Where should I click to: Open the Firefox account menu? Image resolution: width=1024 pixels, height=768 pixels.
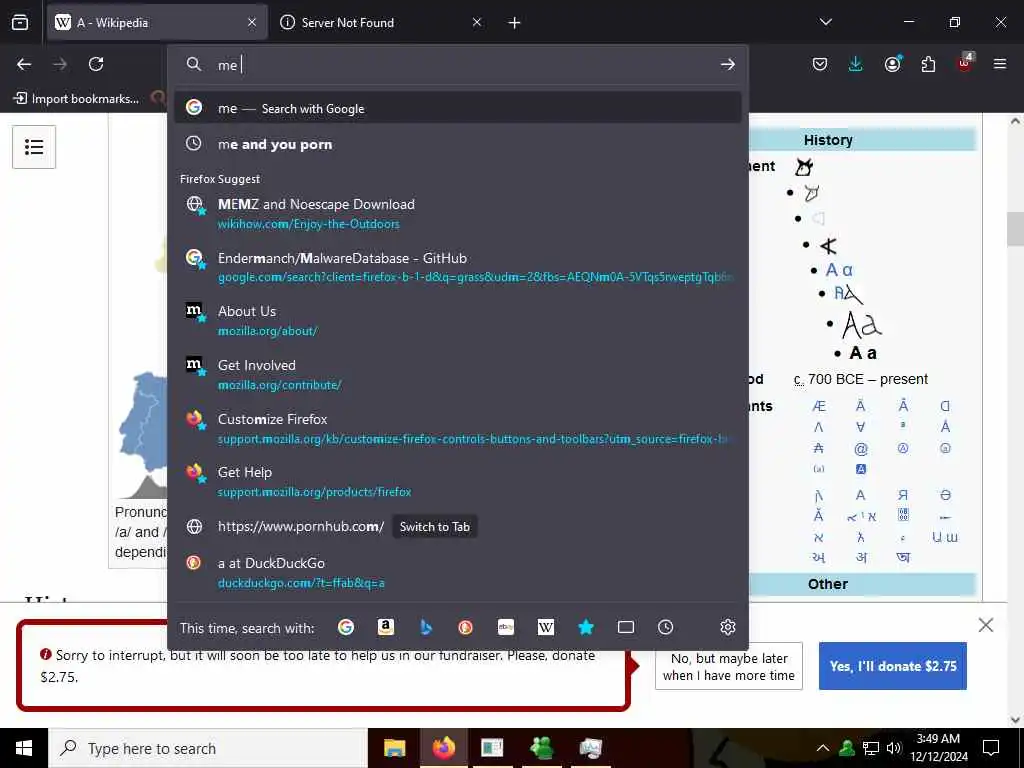(x=892, y=64)
